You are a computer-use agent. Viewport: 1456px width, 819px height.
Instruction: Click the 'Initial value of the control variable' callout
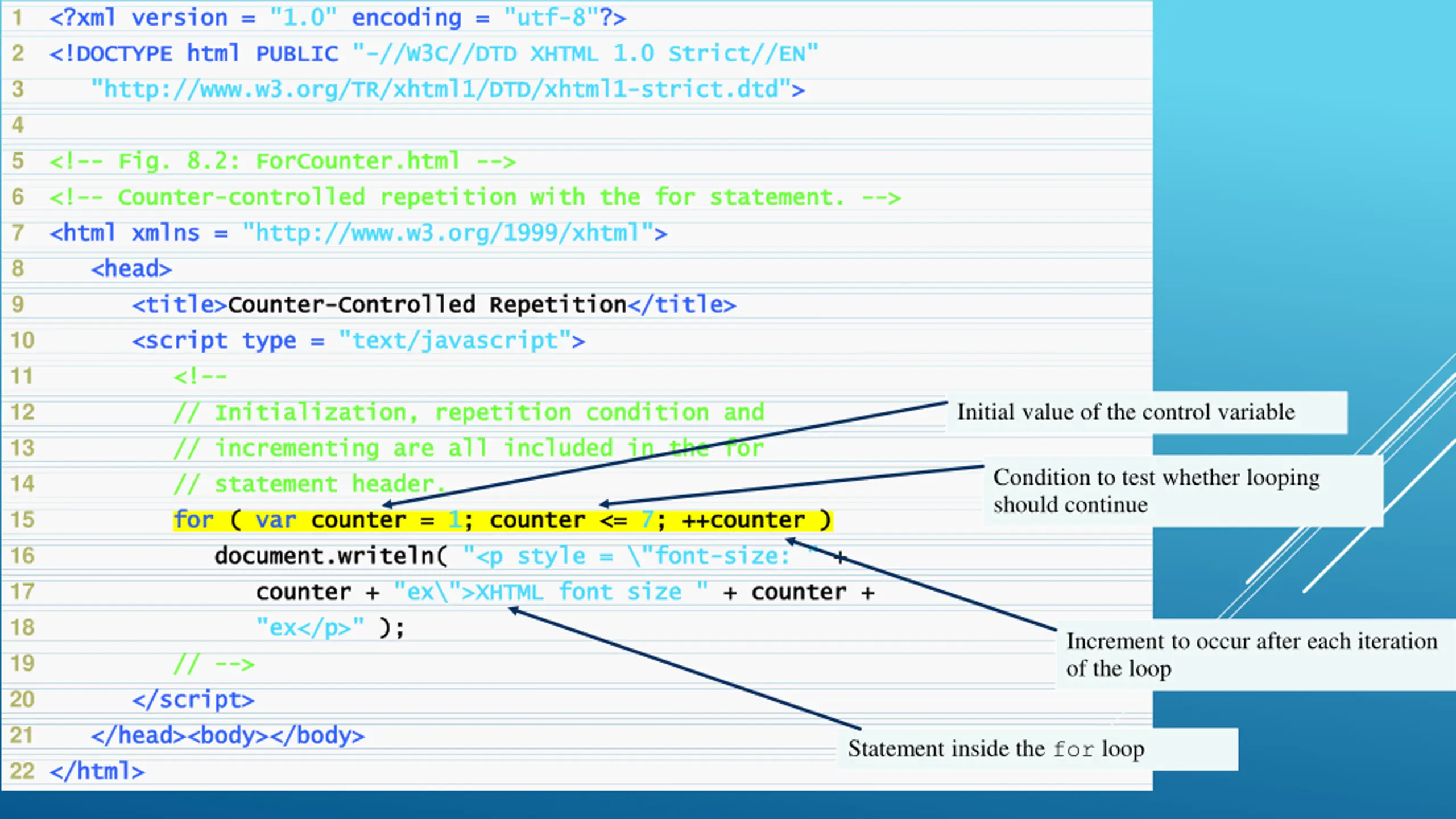(1126, 412)
